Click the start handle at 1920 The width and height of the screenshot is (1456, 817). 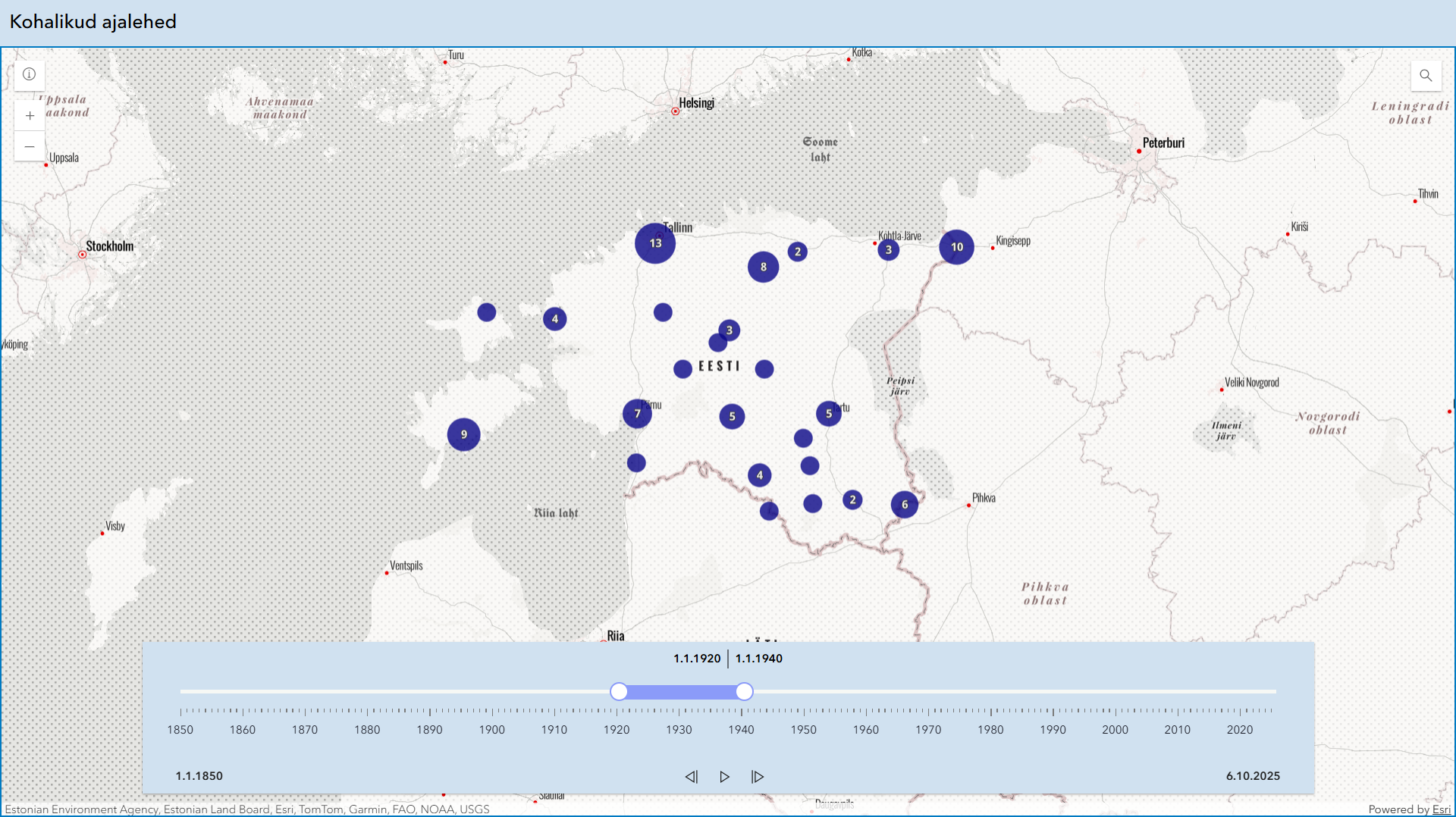[619, 692]
